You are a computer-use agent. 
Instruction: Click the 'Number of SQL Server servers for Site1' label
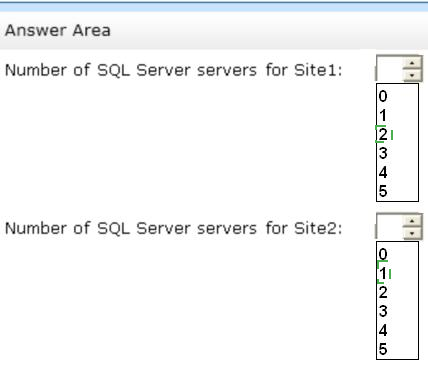[174, 70]
